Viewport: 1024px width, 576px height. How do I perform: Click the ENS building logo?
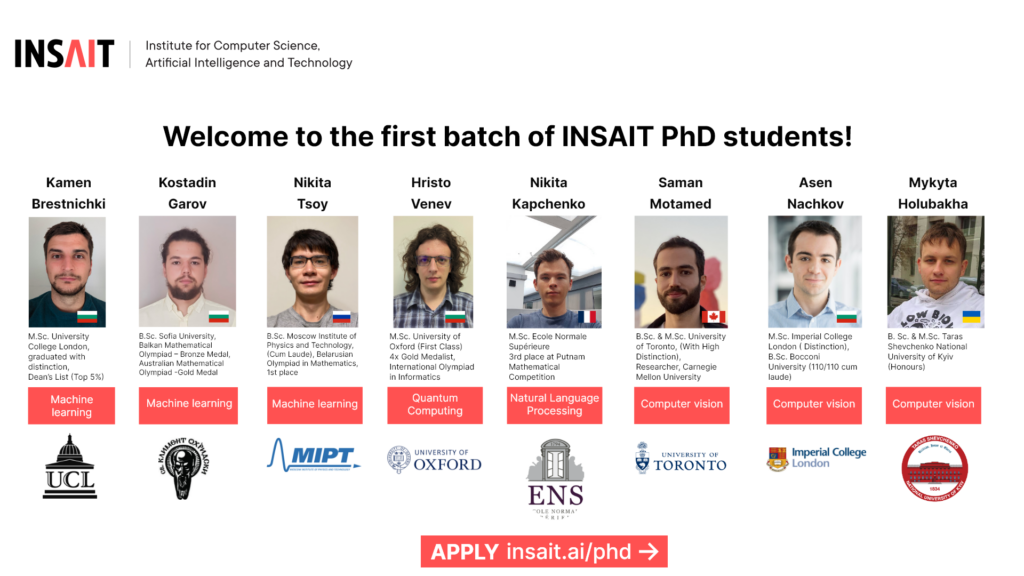556,478
